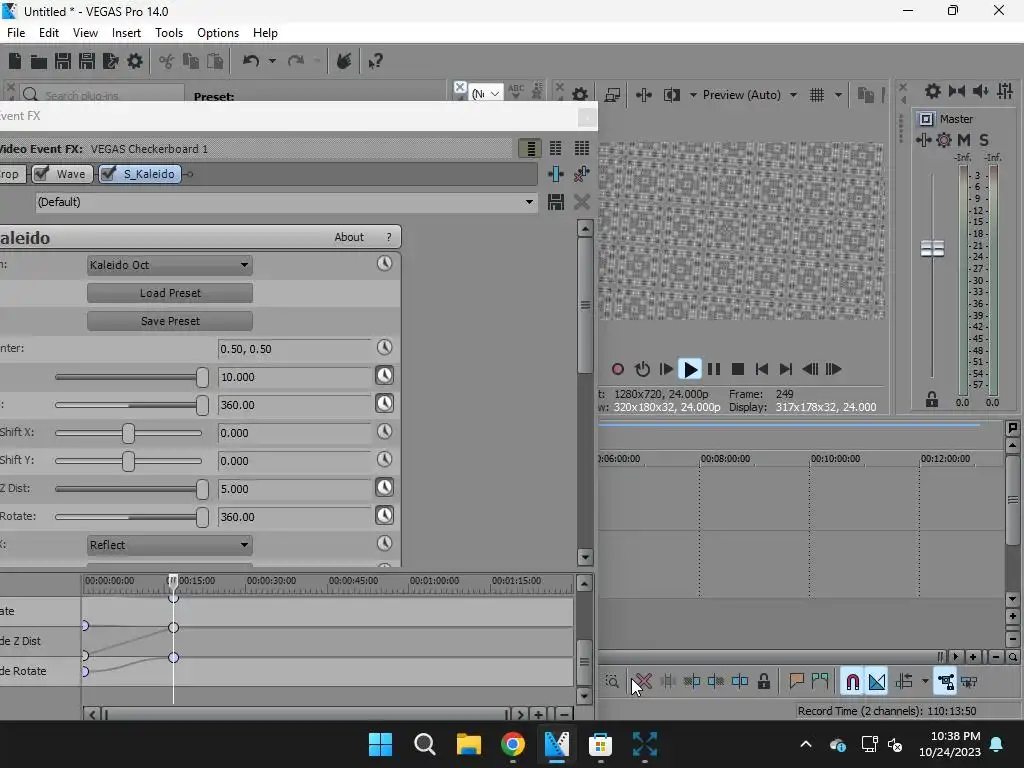The width and height of the screenshot is (1024, 768).
Task: Open the Tools menu
Action: (x=168, y=33)
